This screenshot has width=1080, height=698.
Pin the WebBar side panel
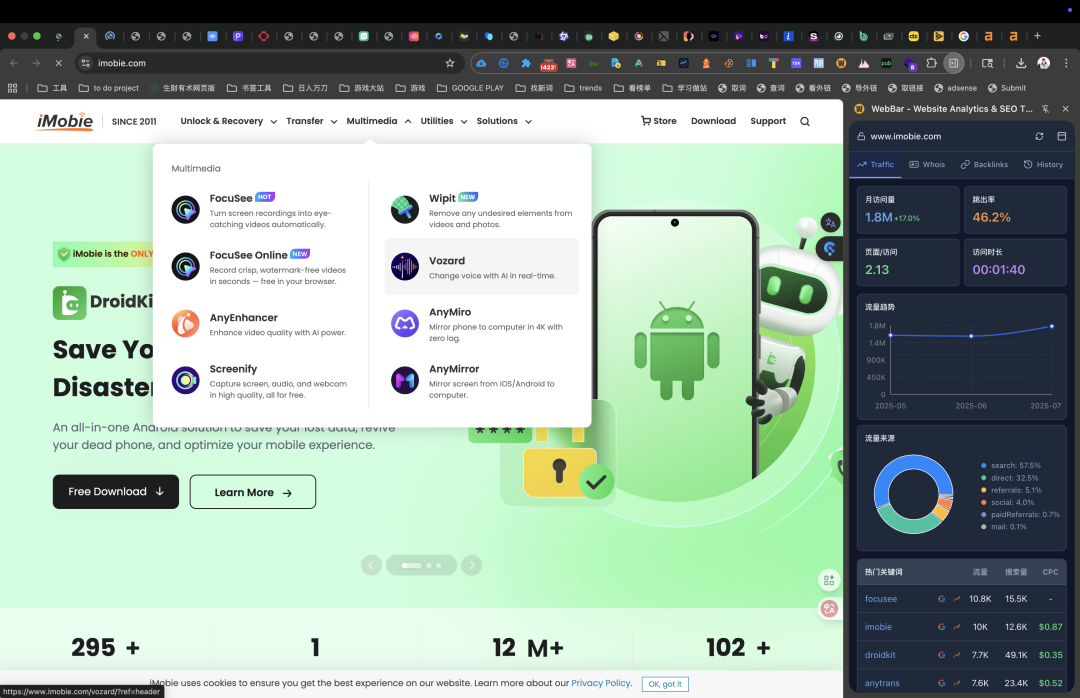1046,109
